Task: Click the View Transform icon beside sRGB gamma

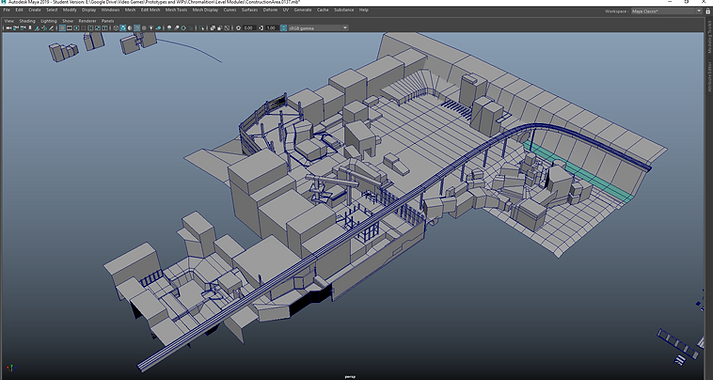Action: [x=284, y=28]
